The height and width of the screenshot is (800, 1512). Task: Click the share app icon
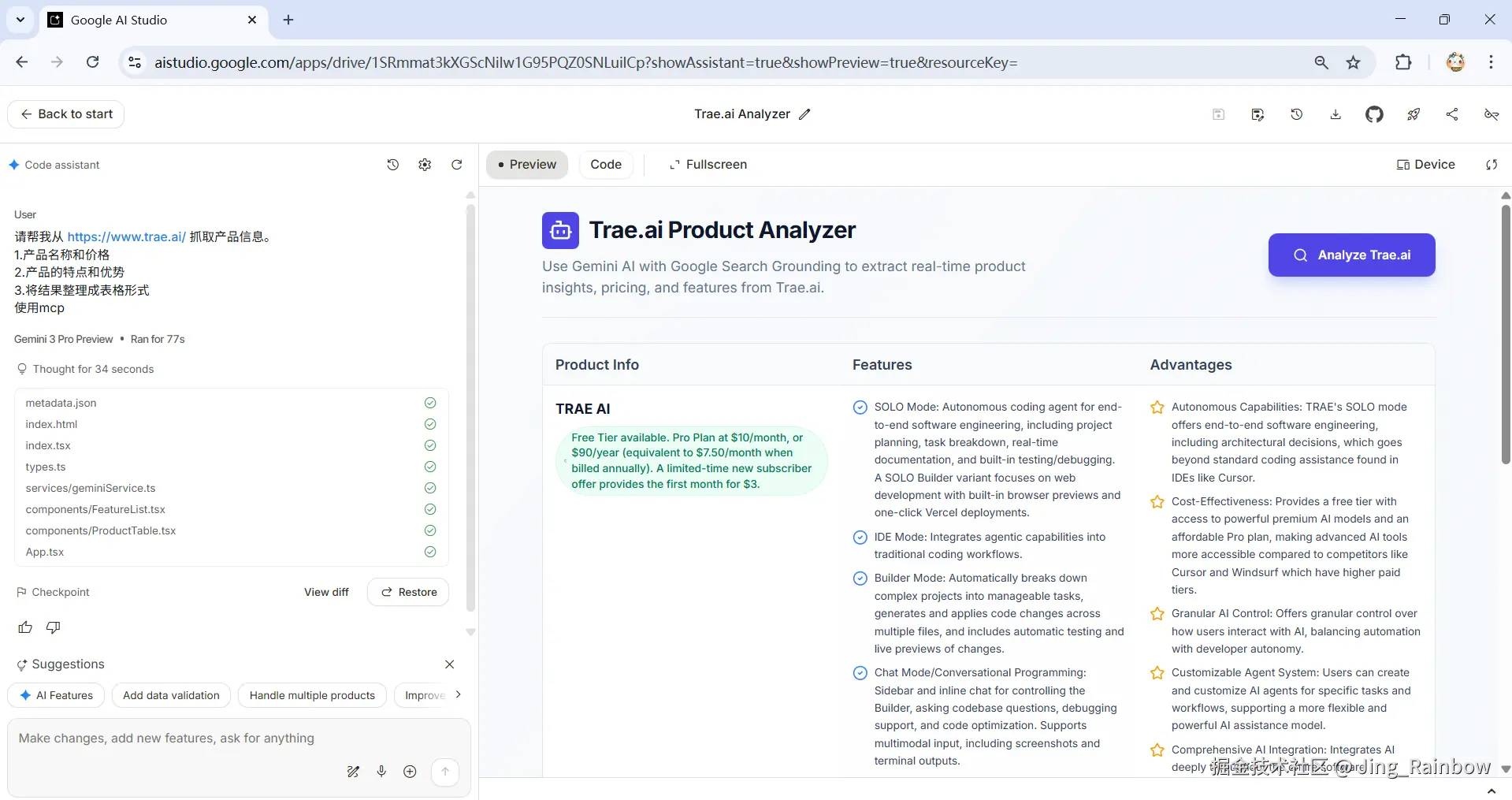coord(1452,114)
